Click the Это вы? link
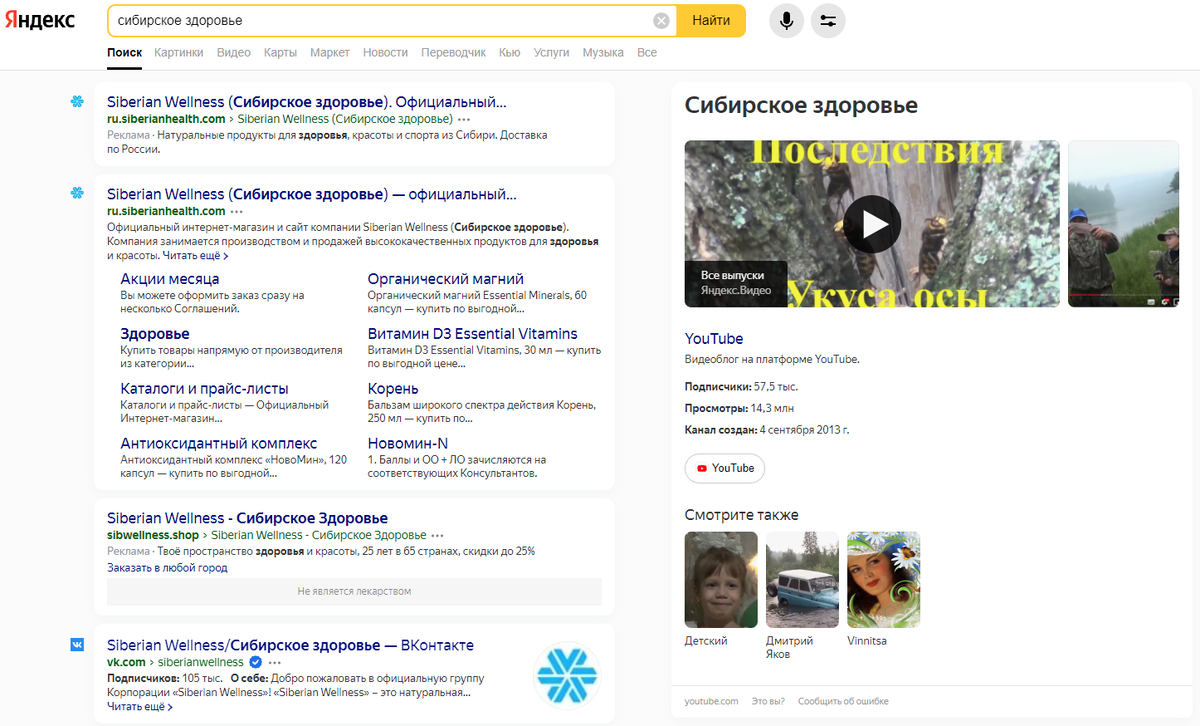 pos(768,701)
